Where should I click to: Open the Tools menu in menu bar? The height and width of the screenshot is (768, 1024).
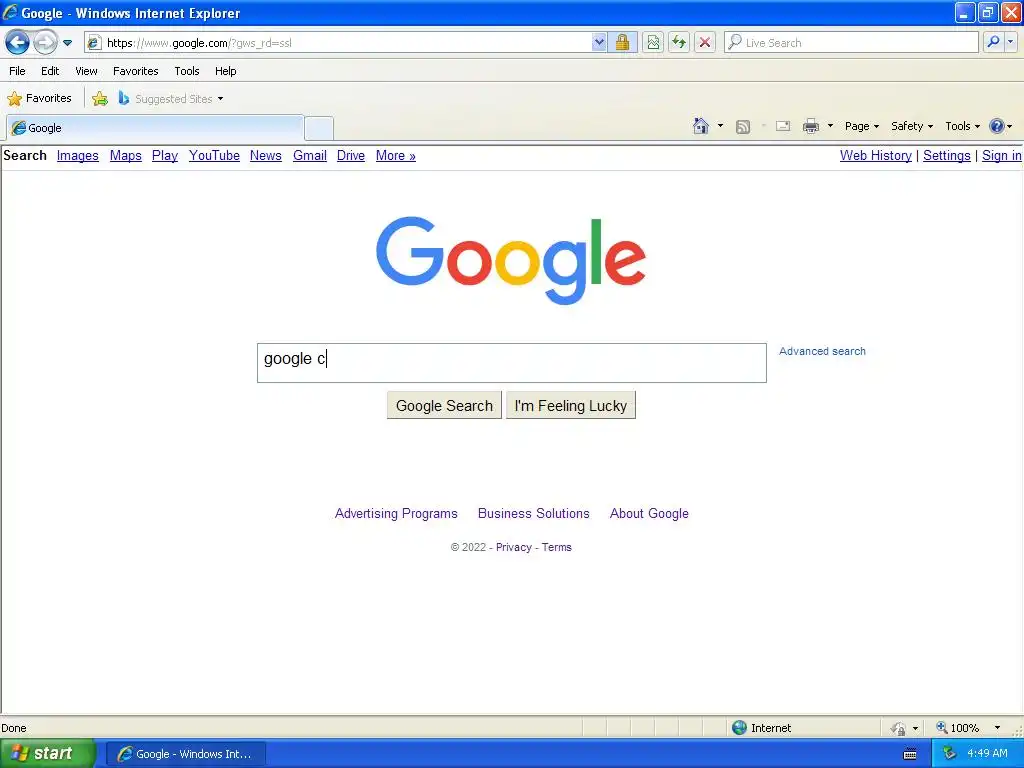(x=187, y=71)
